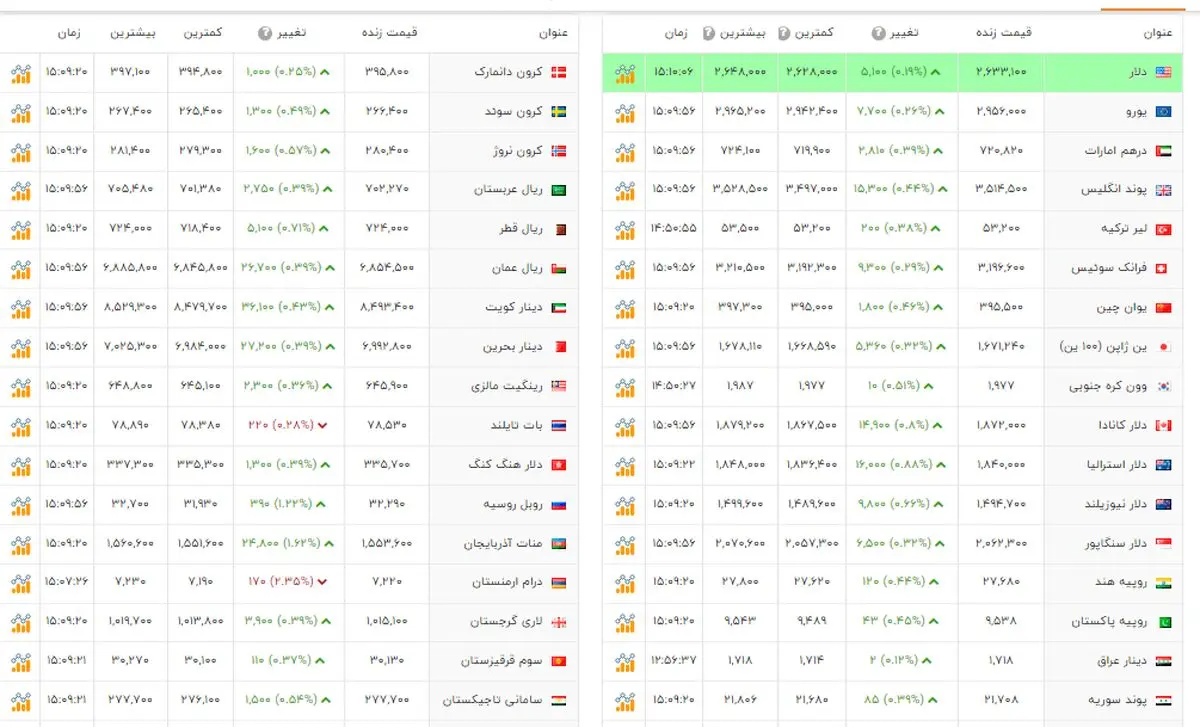The height and width of the screenshot is (727, 1200).
Task: Open the لیر ترکیه chart icon
Action: [x=625, y=229]
